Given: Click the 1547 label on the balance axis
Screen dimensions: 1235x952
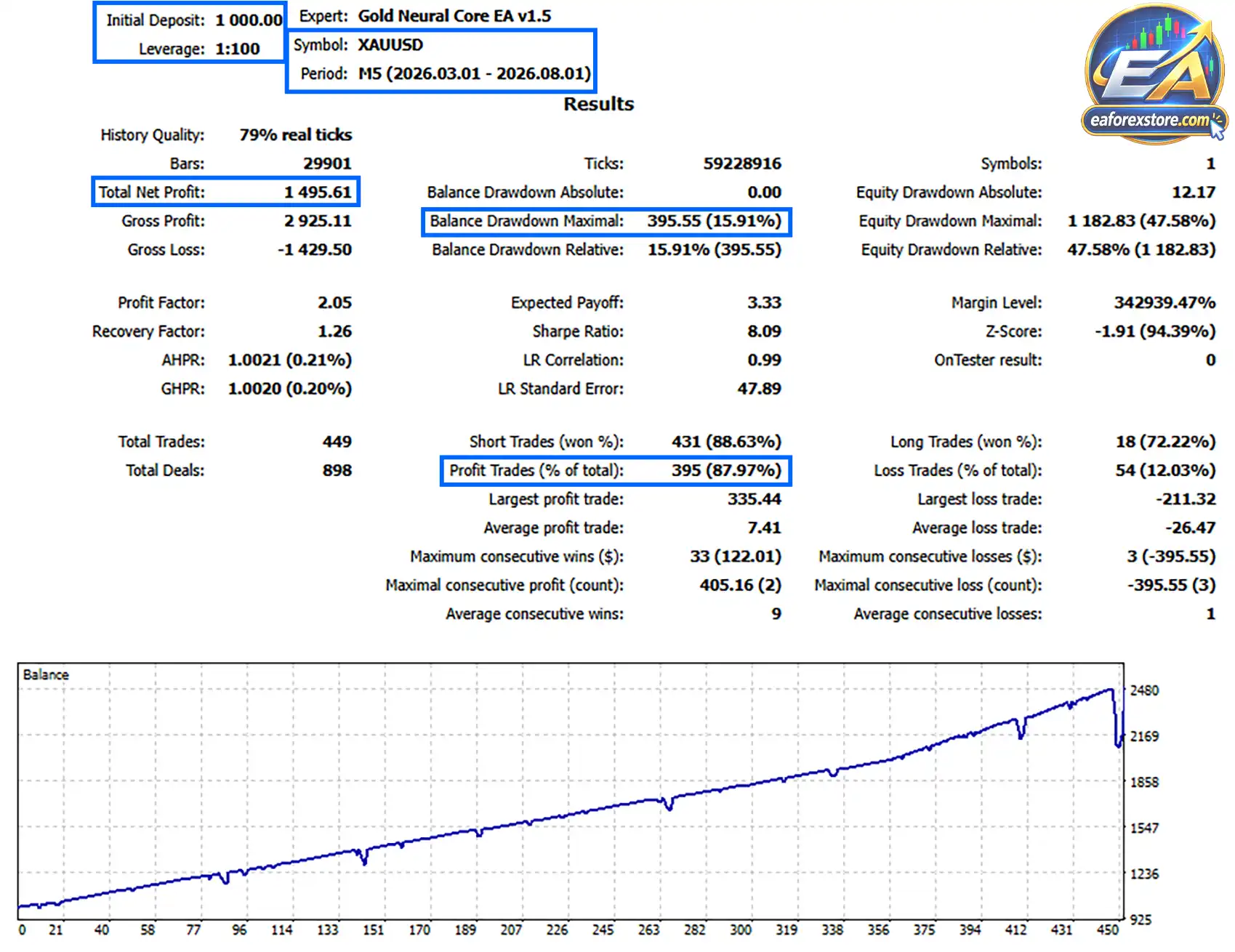Looking at the screenshot, I should [x=1144, y=828].
